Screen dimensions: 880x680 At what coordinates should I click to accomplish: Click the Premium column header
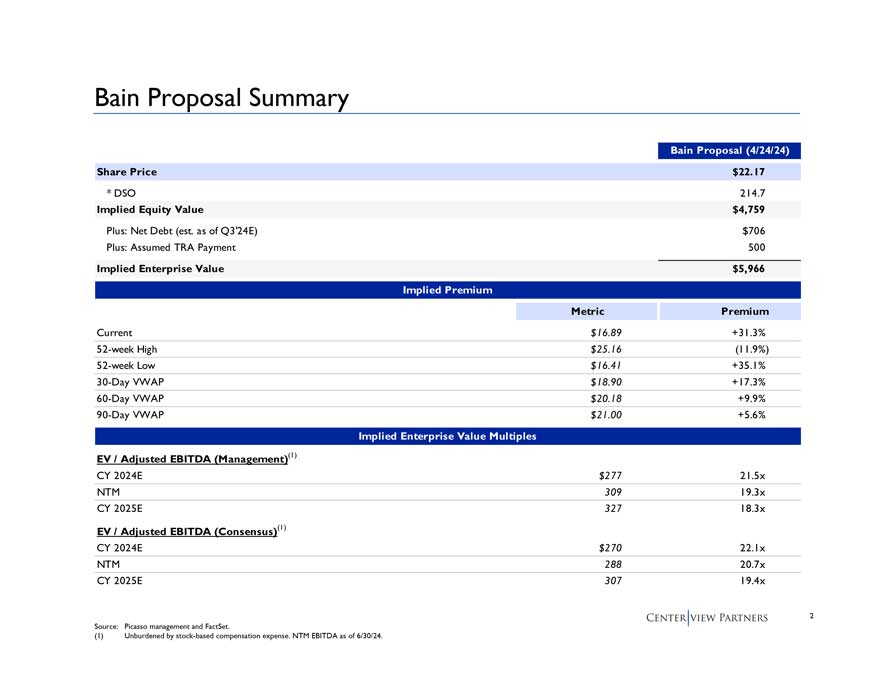tap(742, 311)
